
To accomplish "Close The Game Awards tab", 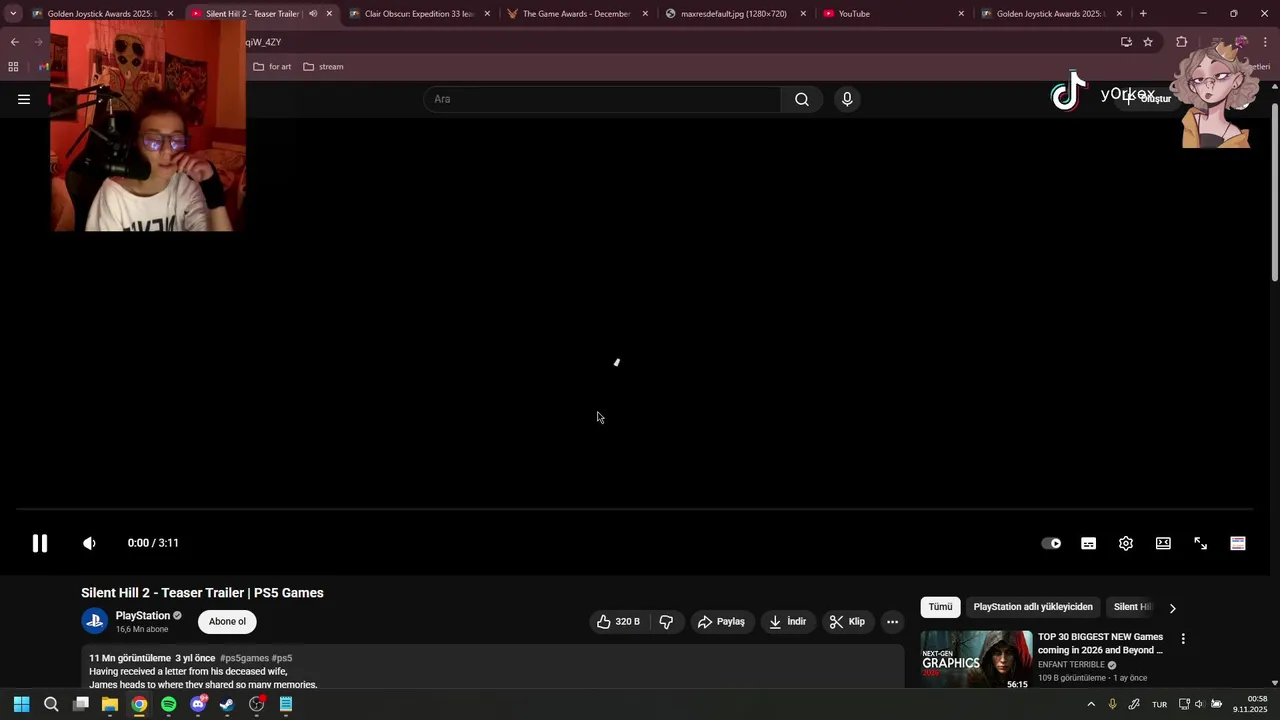I will click(x=645, y=14).
